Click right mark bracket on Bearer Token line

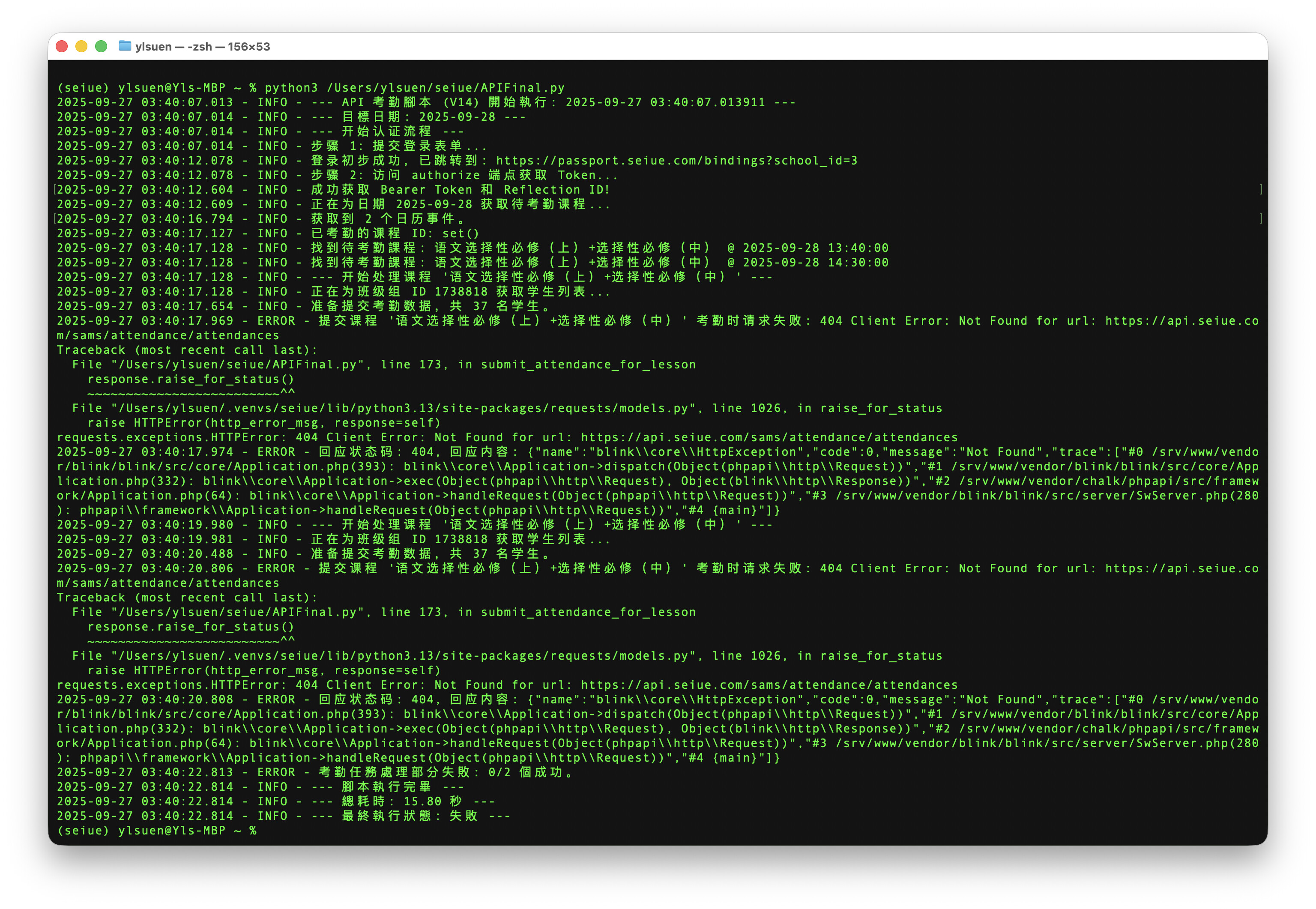pyautogui.click(x=1261, y=190)
